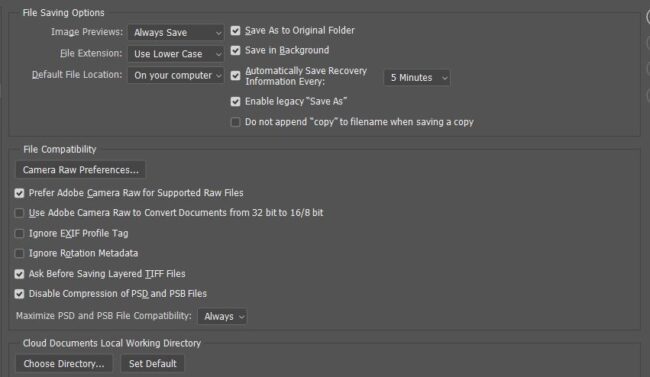
Task: Click the Always Save chevron arrow
Action: pos(218,33)
